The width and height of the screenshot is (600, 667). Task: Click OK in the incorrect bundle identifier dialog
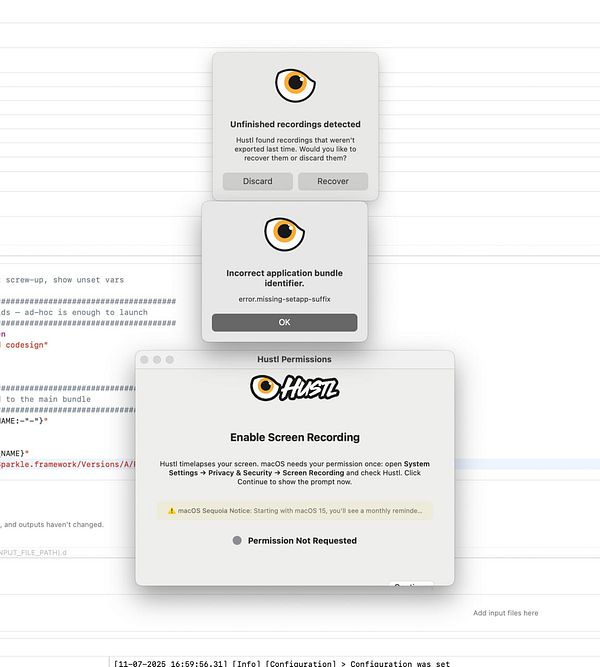pos(284,322)
